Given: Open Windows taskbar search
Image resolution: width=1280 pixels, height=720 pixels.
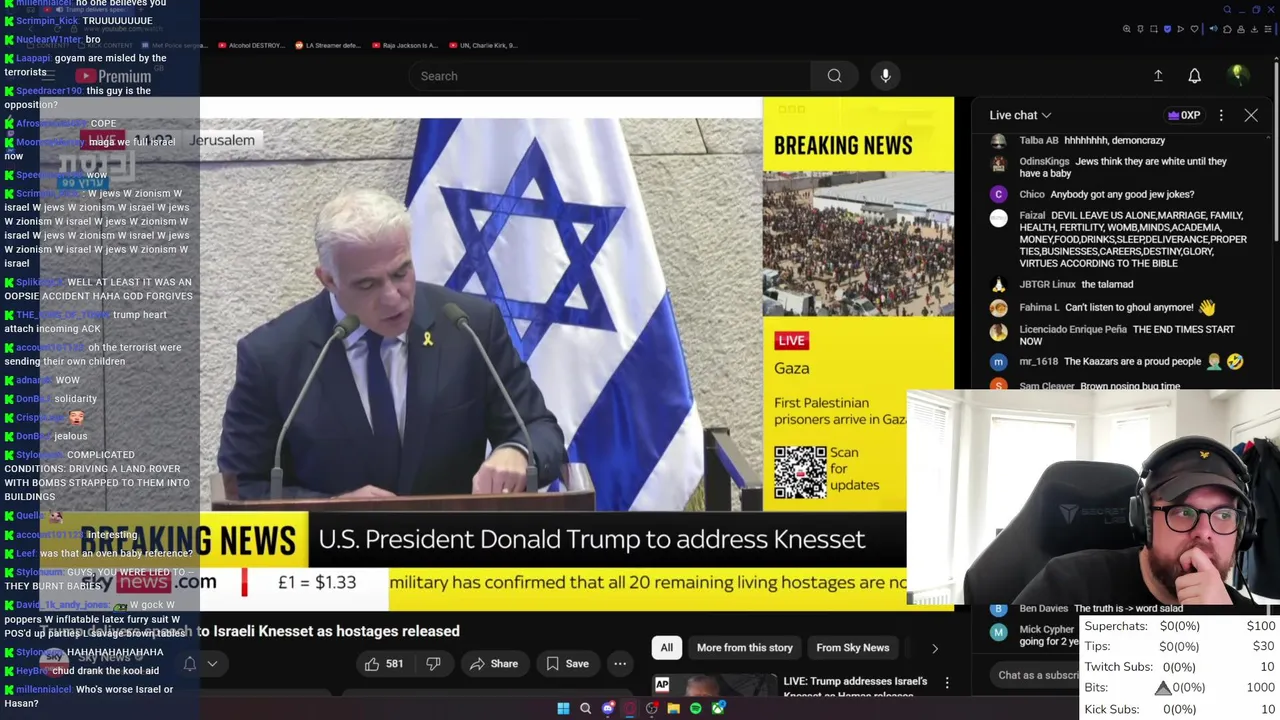Looking at the screenshot, I should pos(585,708).
